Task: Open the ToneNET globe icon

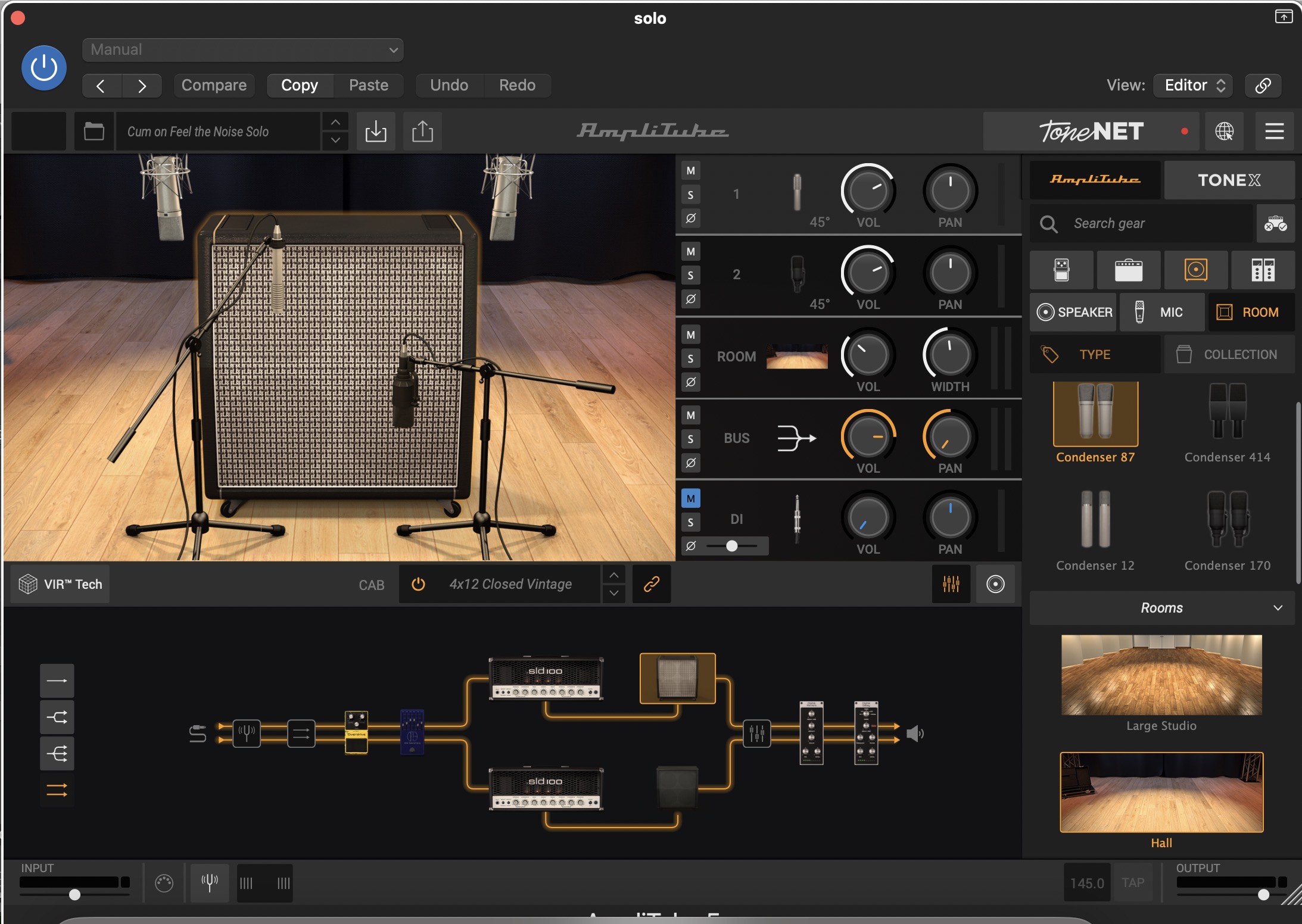Action: pyautogui.click(x=1224, y=131)
